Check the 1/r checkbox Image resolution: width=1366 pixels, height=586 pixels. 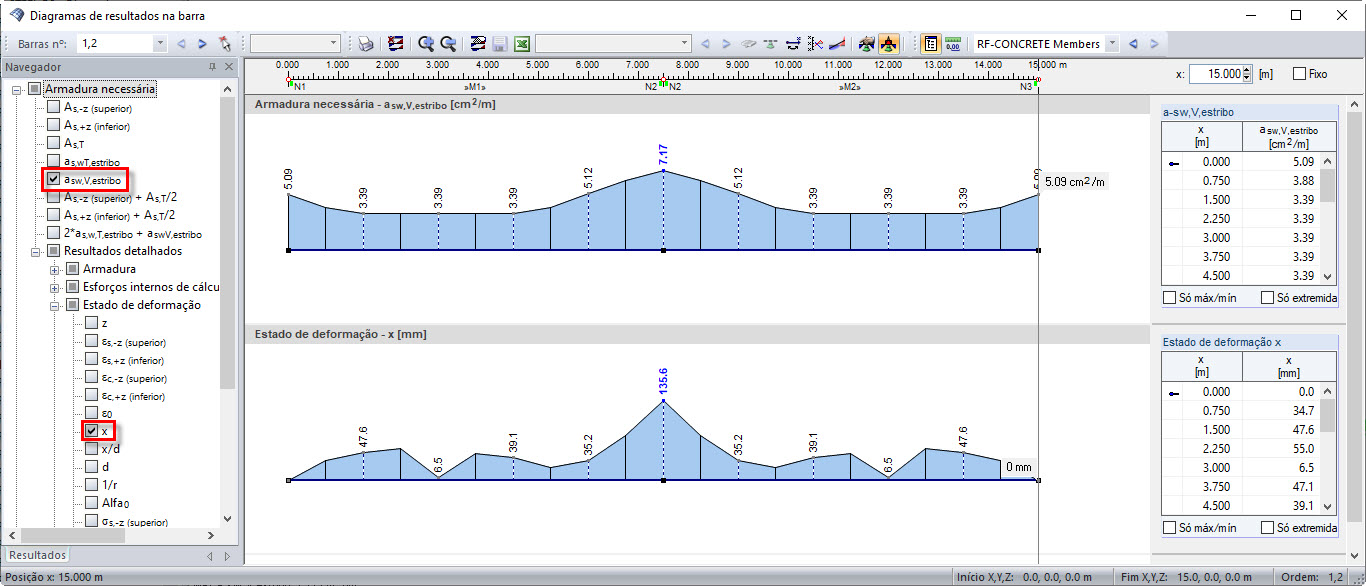[x=92, y=485]
